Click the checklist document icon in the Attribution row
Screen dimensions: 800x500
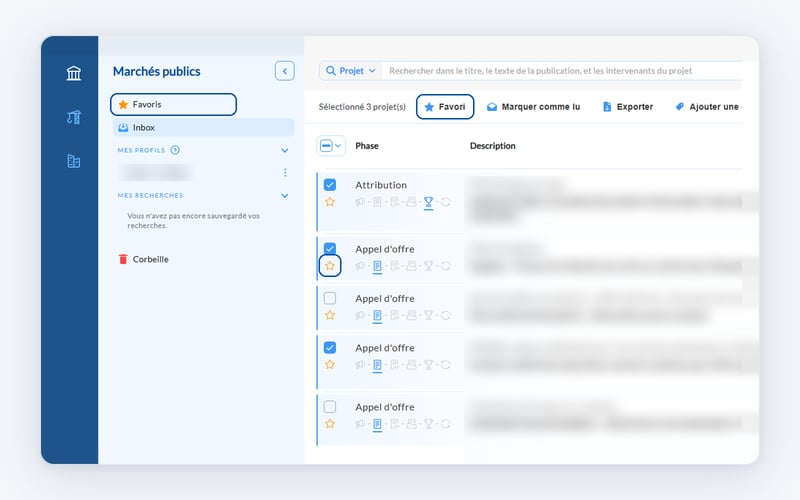coord(394,202)
